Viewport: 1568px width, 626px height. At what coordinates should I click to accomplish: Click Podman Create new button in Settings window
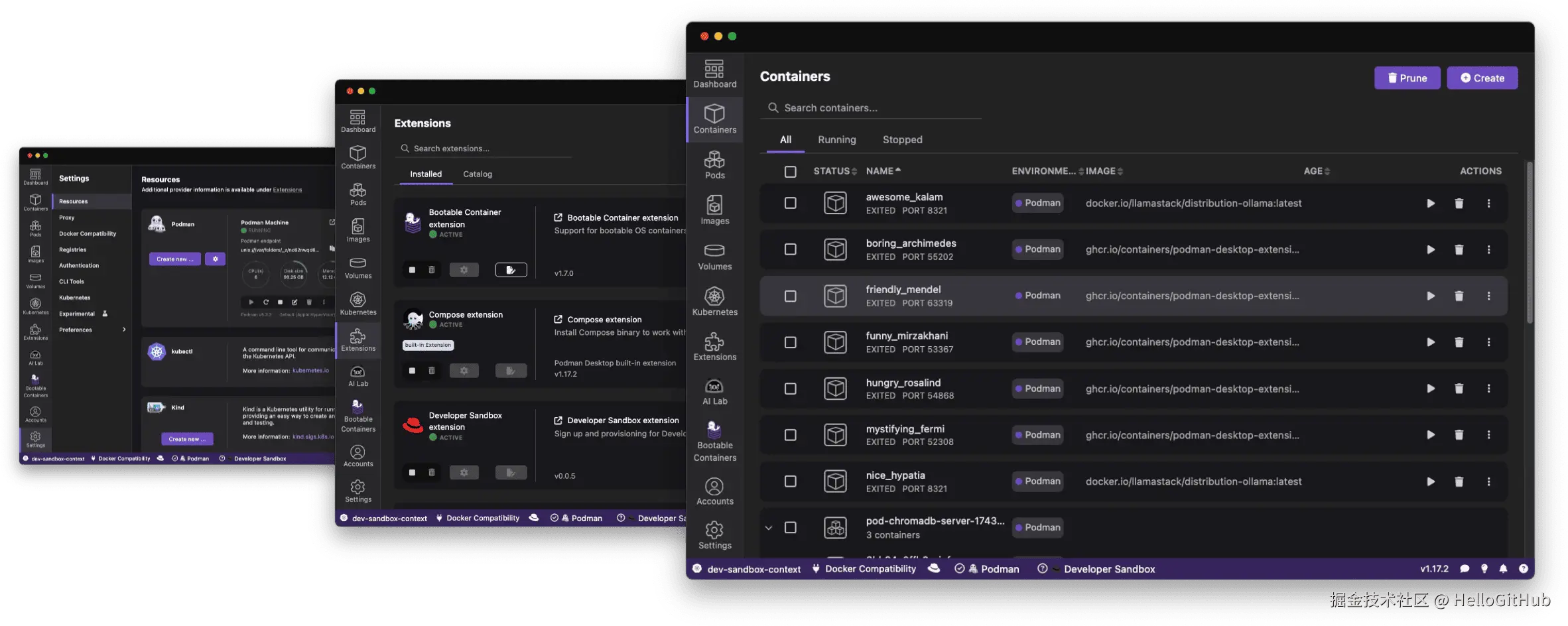(x=174, y=259)
